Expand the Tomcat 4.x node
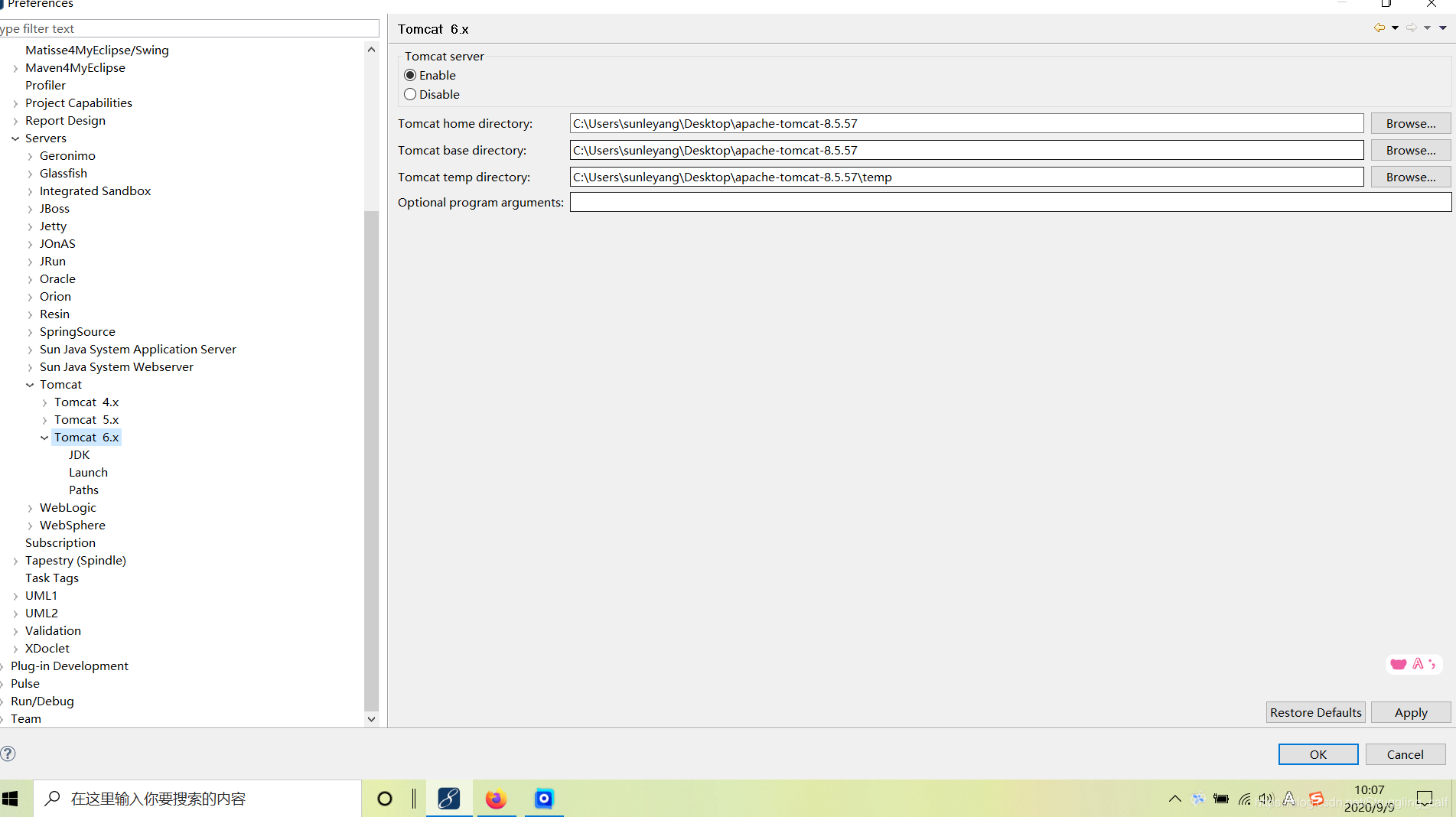 pos(44,402)
